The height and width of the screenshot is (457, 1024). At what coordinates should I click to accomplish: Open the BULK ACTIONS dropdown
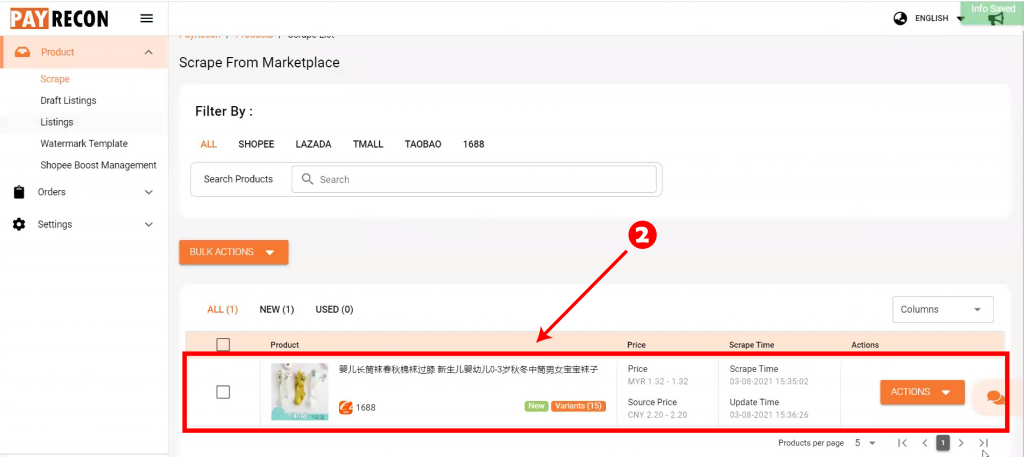234,252
